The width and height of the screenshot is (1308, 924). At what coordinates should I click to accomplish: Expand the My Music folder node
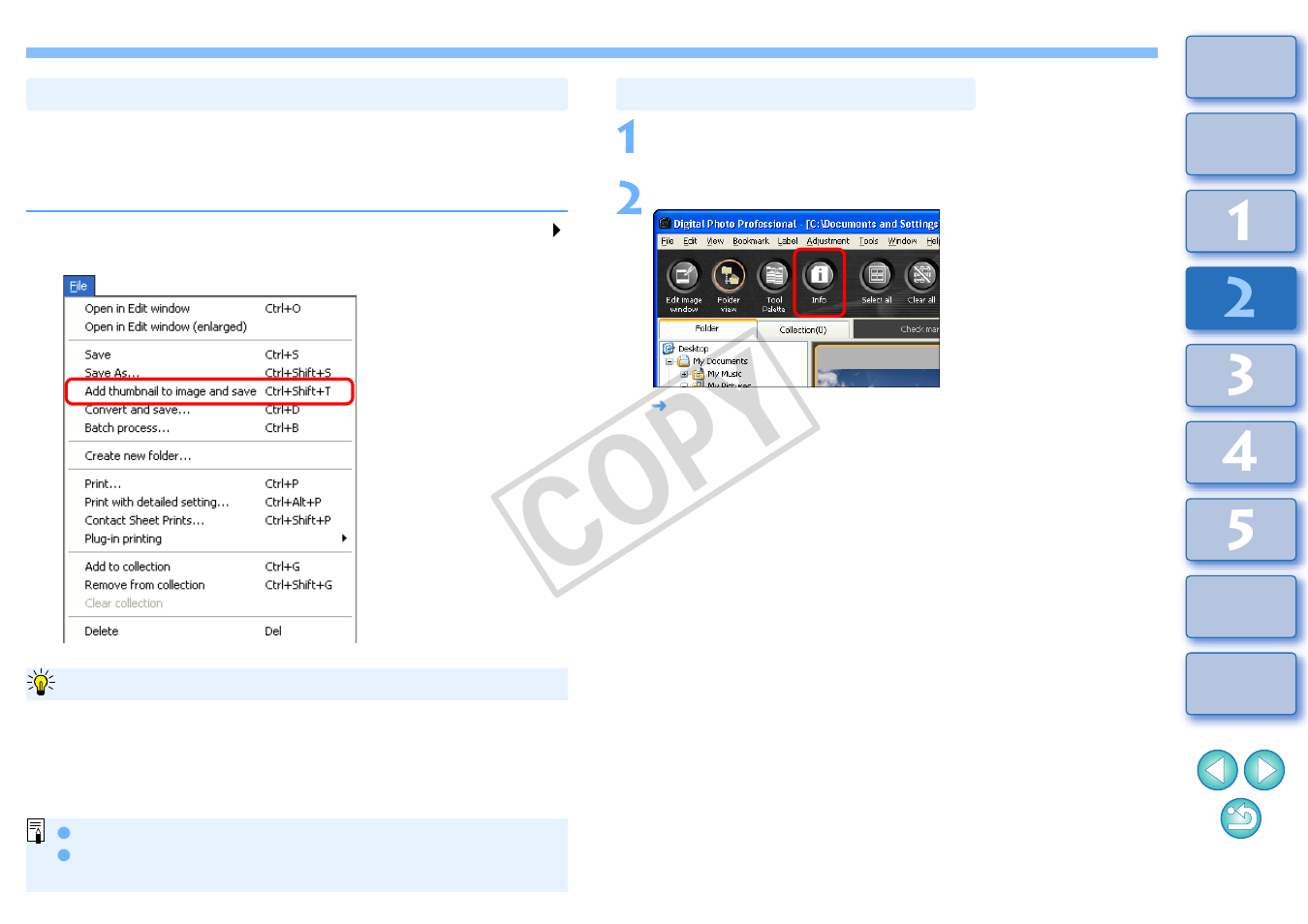click(x=684, y=374)
